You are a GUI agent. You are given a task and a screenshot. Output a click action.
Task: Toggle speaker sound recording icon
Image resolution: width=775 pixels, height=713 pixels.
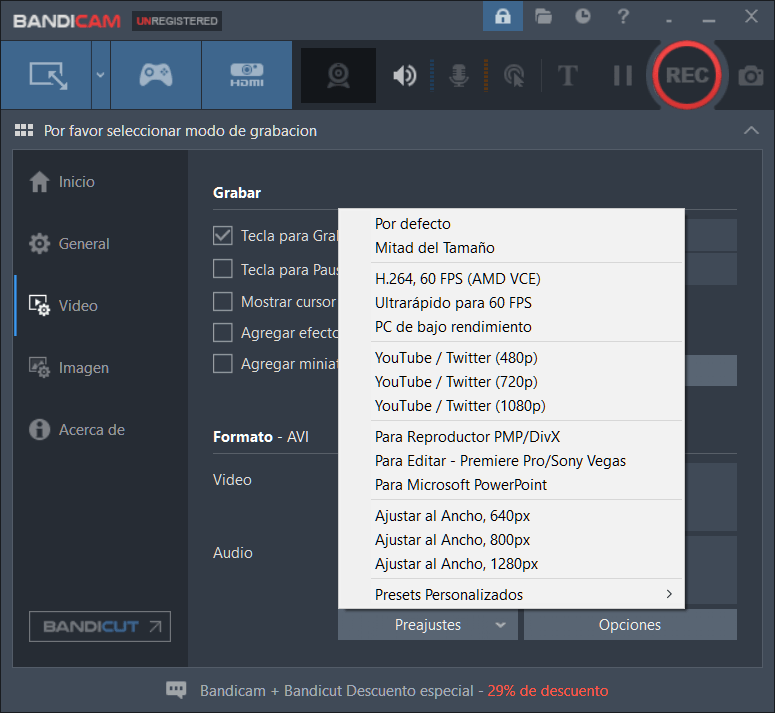point(404,76)
